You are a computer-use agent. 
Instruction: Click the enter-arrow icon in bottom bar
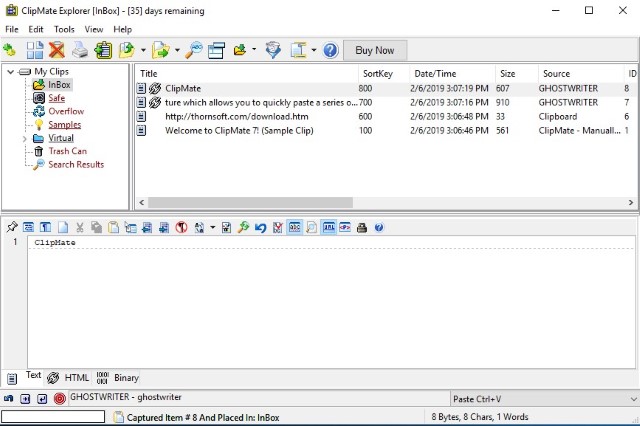(42, 399)
